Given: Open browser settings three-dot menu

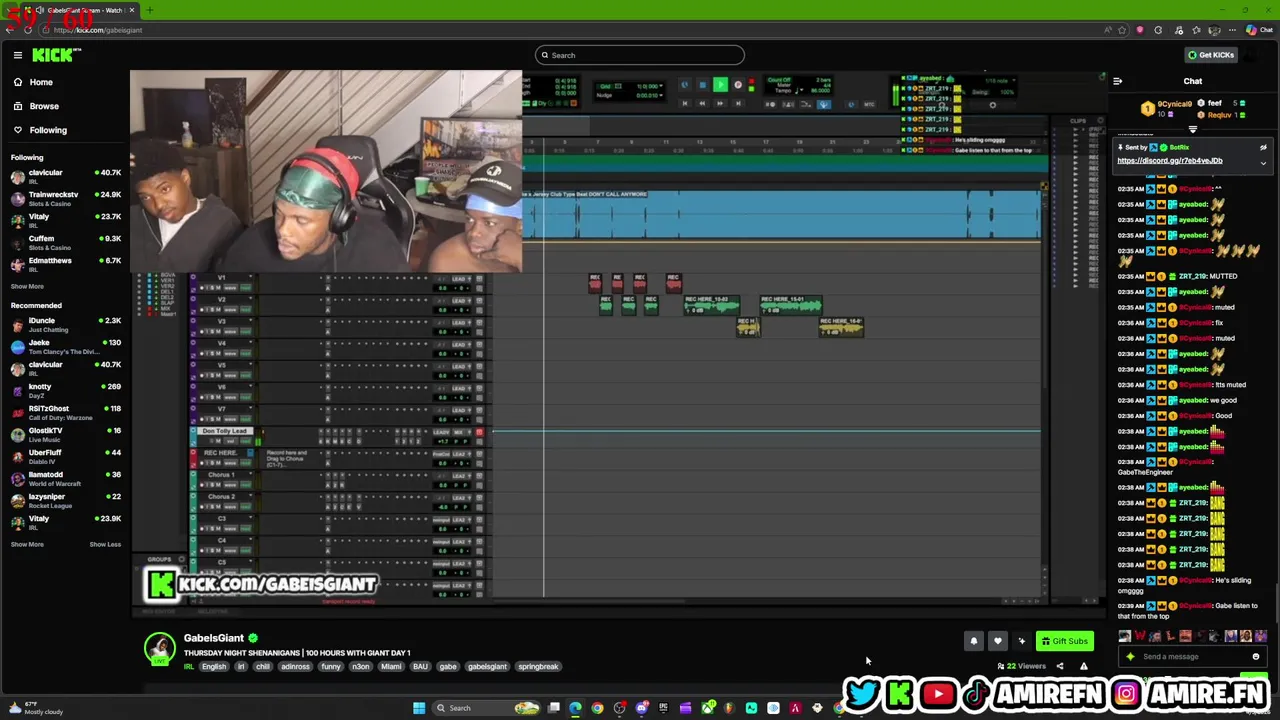Looking at the screenshot, I should click(x=1232, y=30).
